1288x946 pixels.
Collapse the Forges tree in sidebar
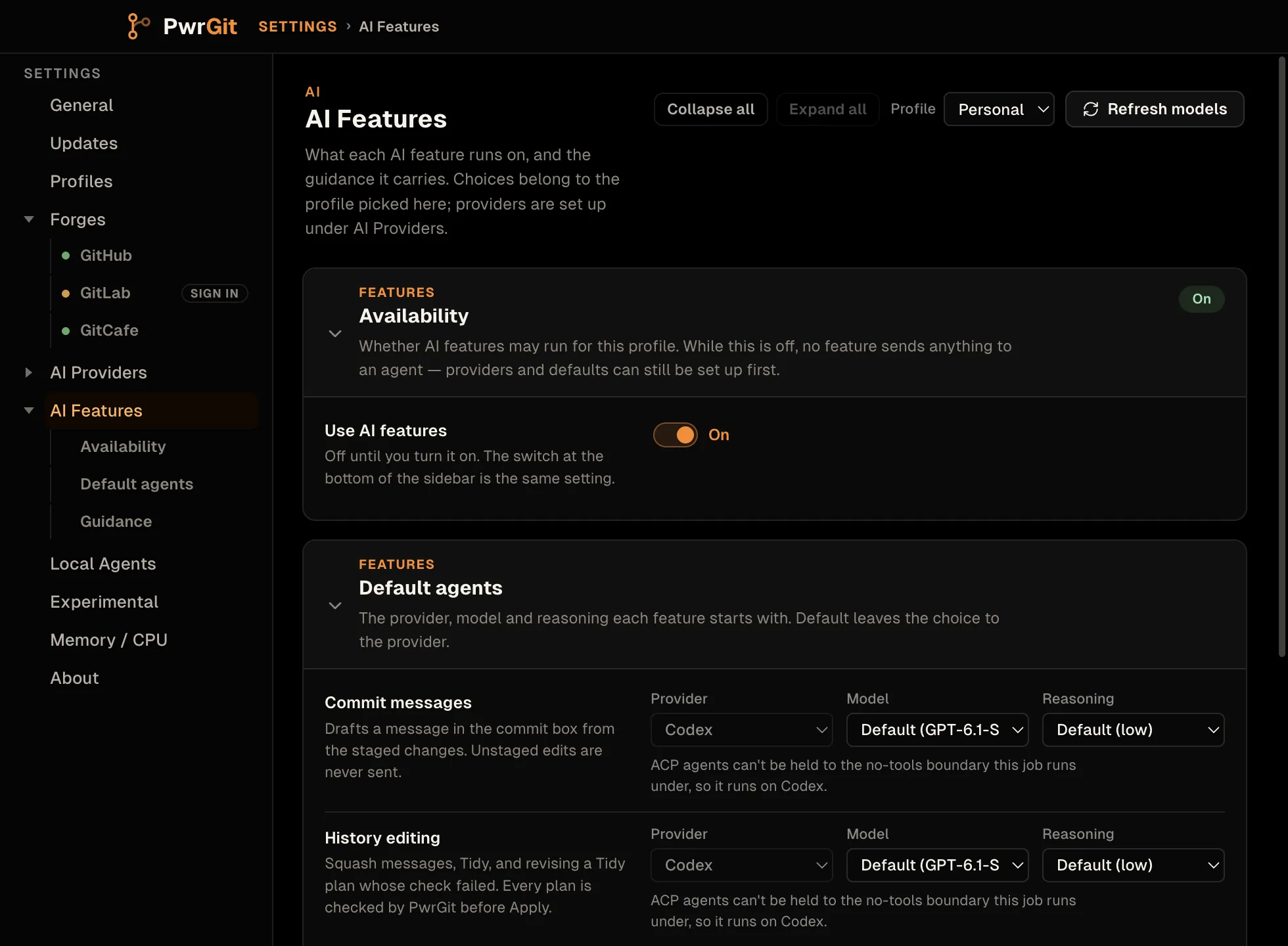pyautogui.click(x=29, y=219)
